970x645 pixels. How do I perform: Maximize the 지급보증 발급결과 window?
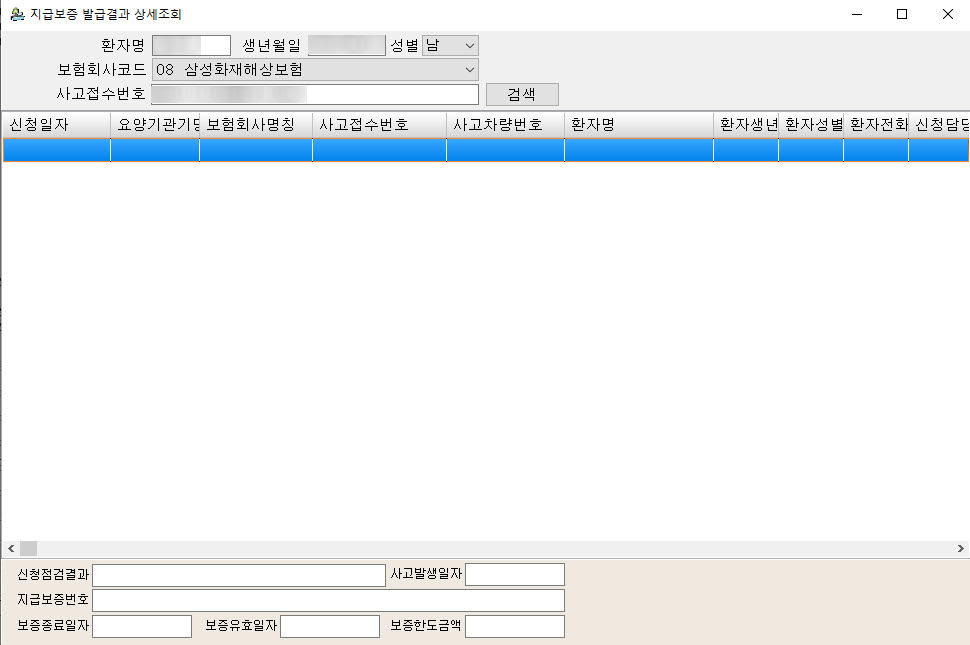(902, 15)
